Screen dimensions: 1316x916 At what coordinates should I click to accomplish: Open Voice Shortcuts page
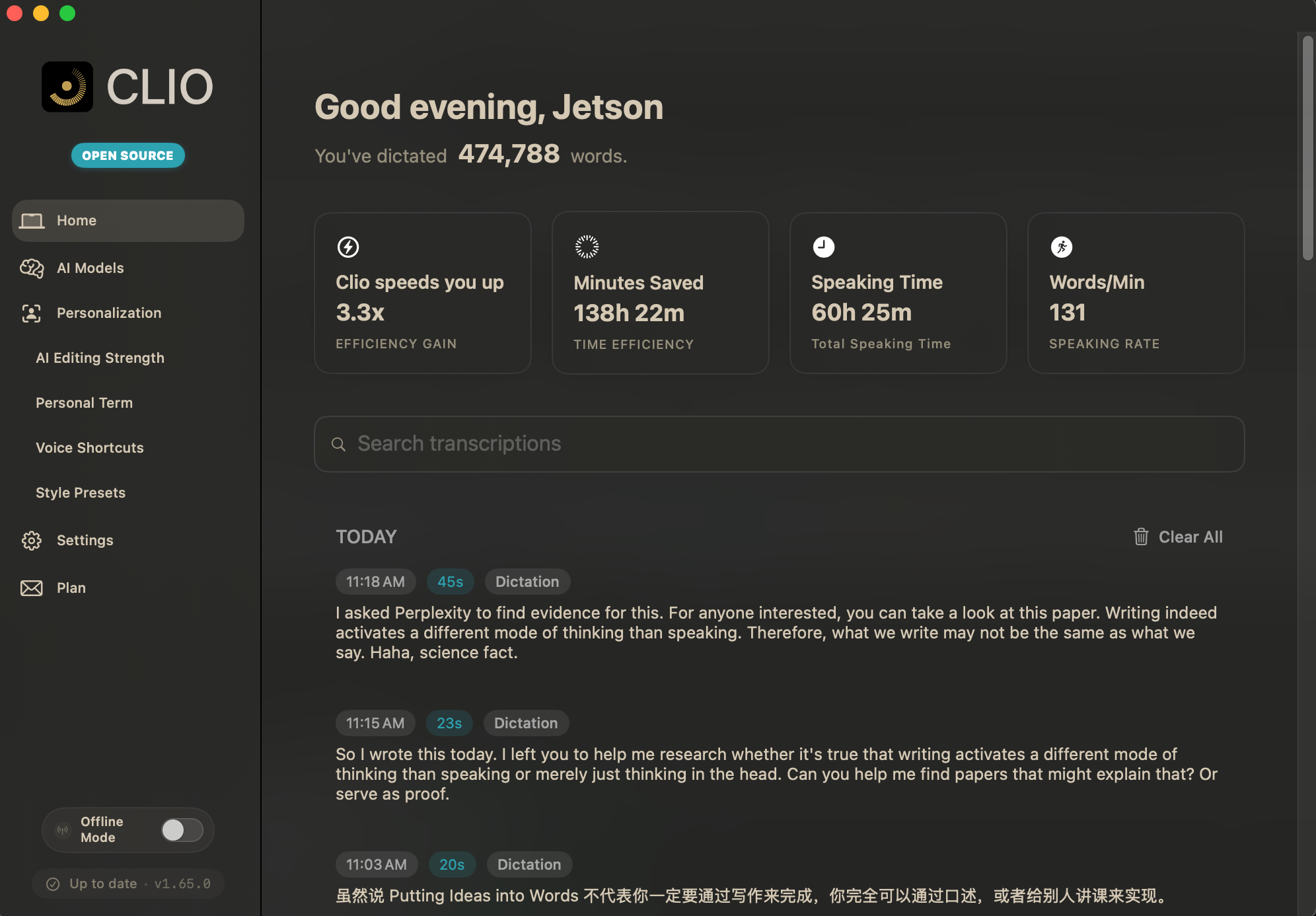89,448
